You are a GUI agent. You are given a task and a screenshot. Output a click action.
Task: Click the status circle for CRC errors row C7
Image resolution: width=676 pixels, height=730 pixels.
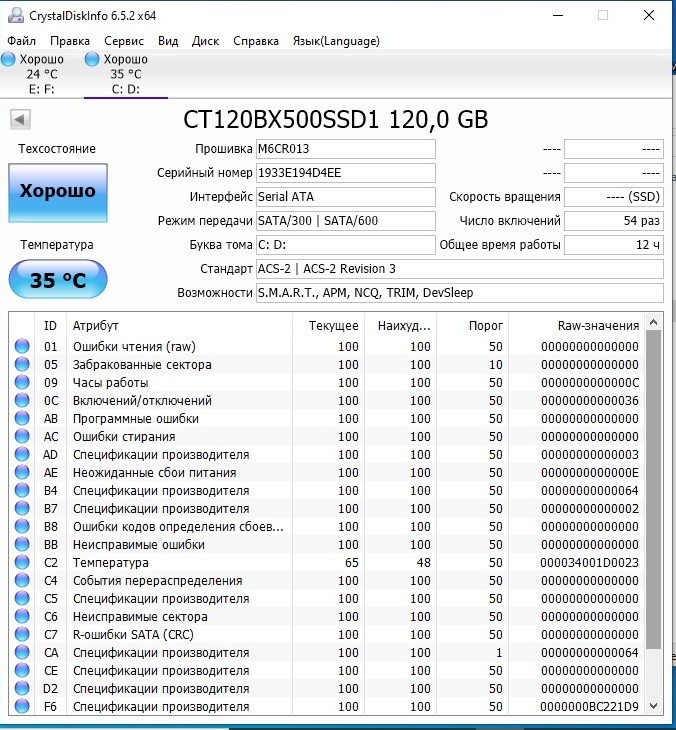(x=22, y=634)
